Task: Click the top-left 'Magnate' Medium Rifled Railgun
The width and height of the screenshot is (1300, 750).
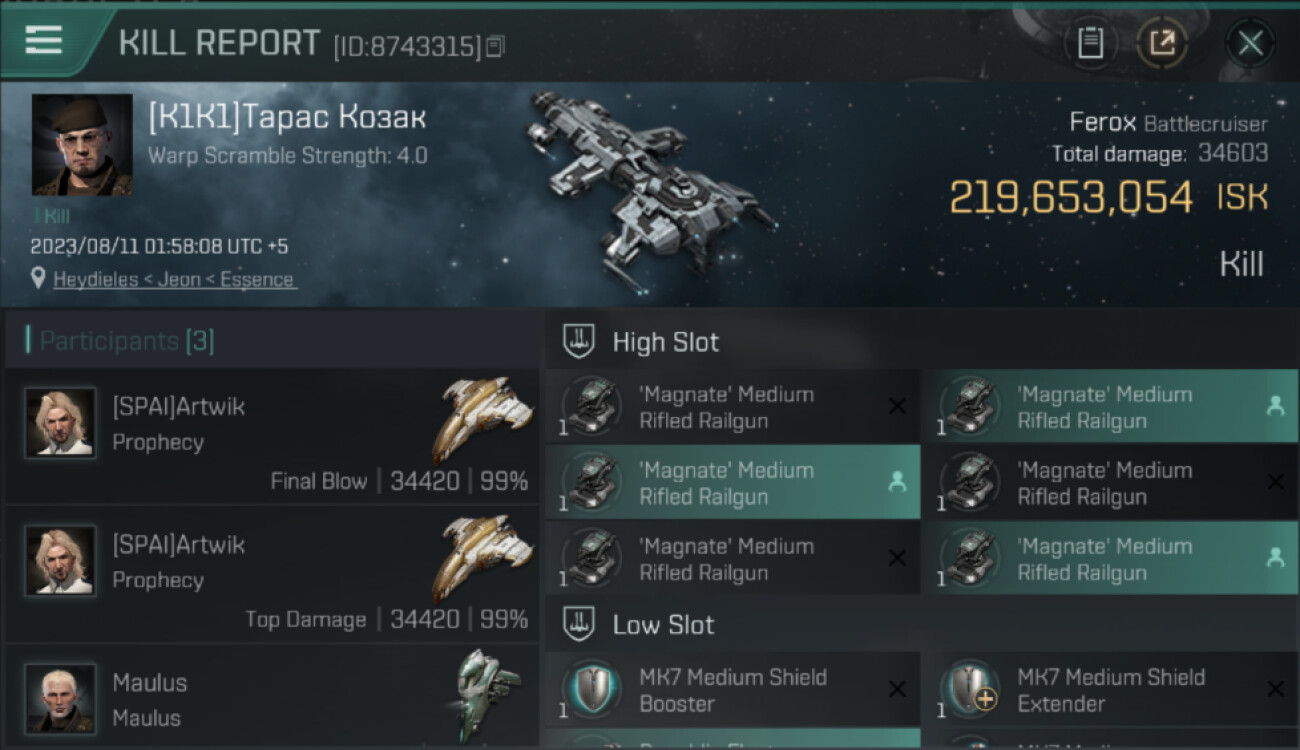Action: pyautogui.click(x=732, y=407)
